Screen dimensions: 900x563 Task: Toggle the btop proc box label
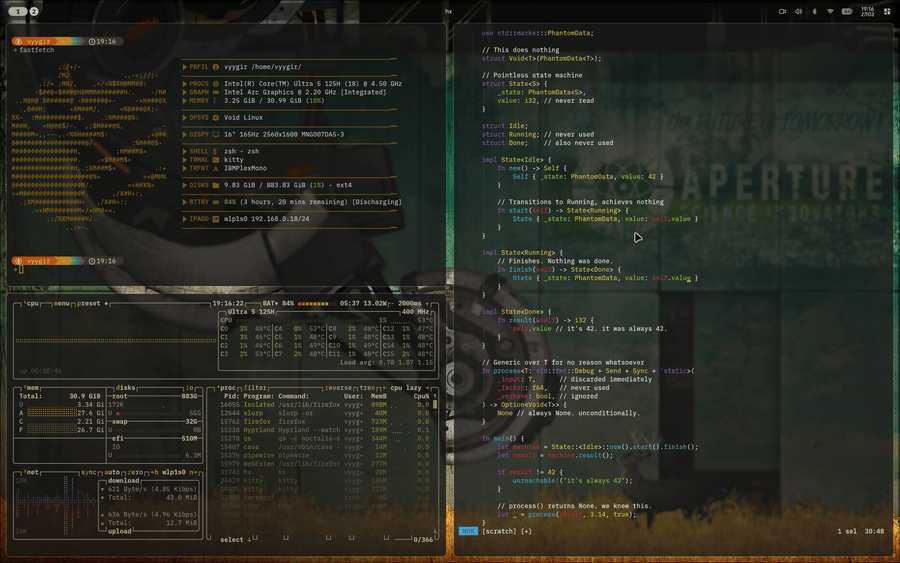[227, 387]
